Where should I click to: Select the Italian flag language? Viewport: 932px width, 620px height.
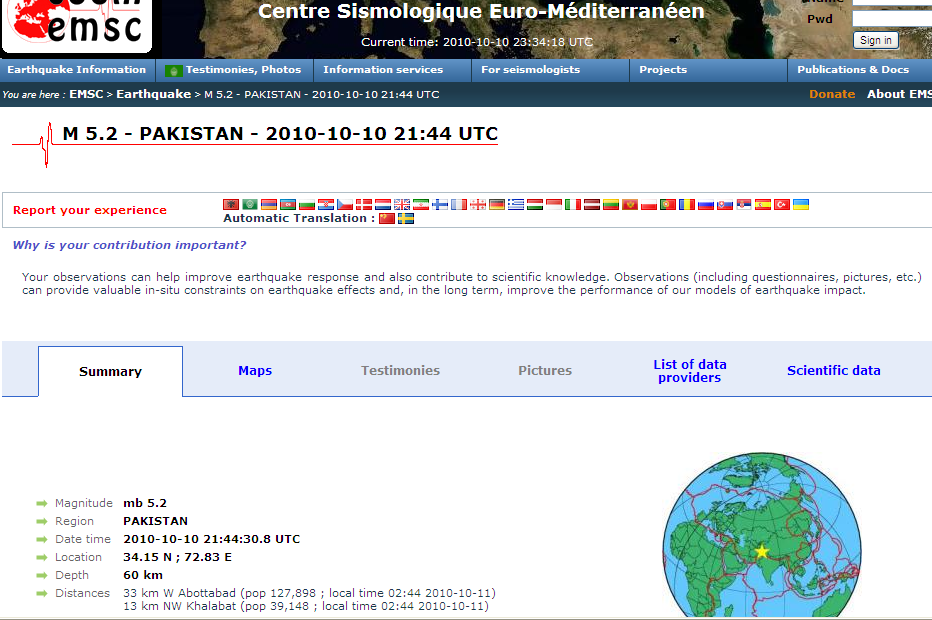(x=574, y=204)
